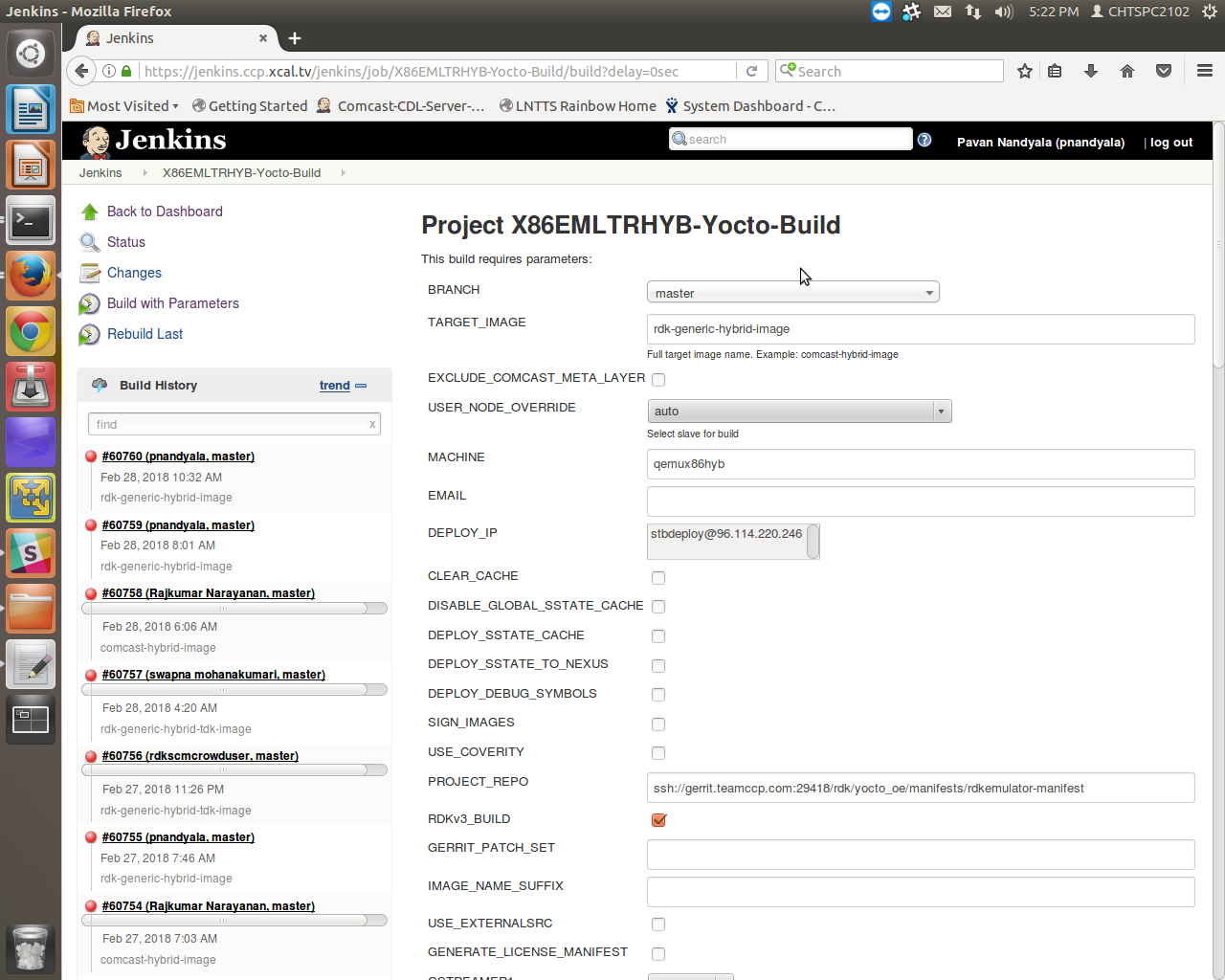Click the Status magnifier icon

point(90,242)
